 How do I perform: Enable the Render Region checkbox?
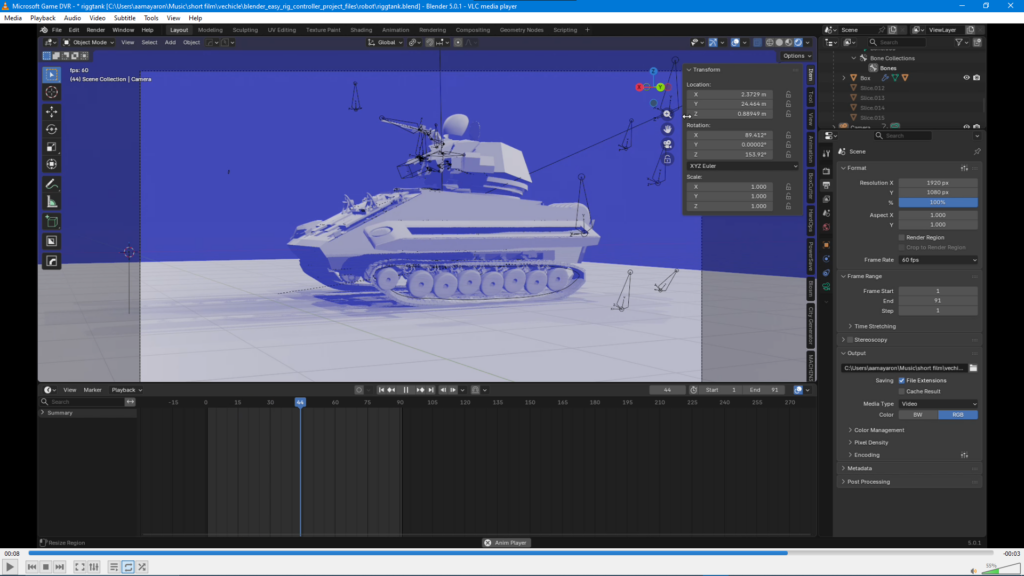click(x=902, y=238)
